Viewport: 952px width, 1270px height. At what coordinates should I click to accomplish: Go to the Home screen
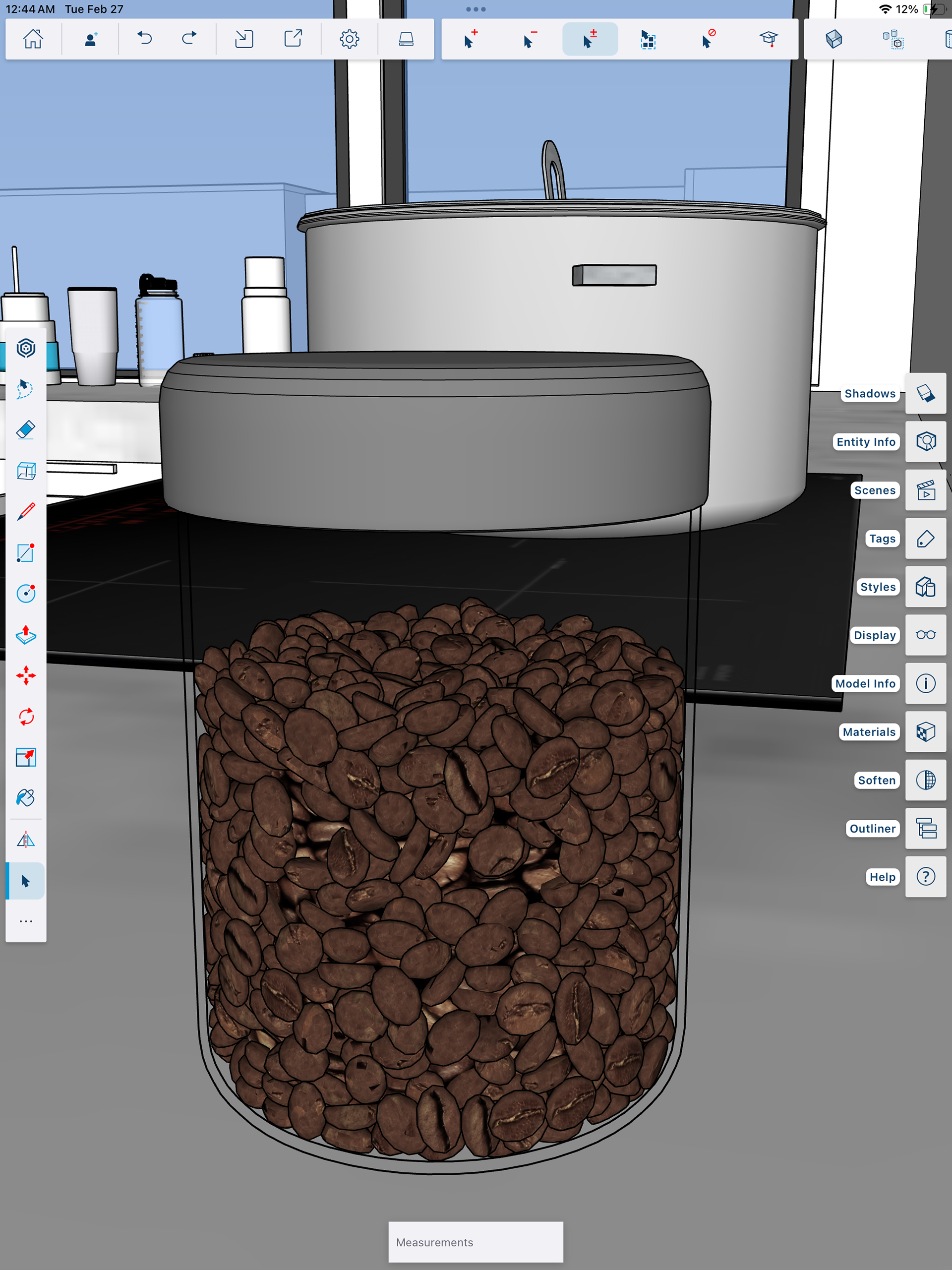33,39
